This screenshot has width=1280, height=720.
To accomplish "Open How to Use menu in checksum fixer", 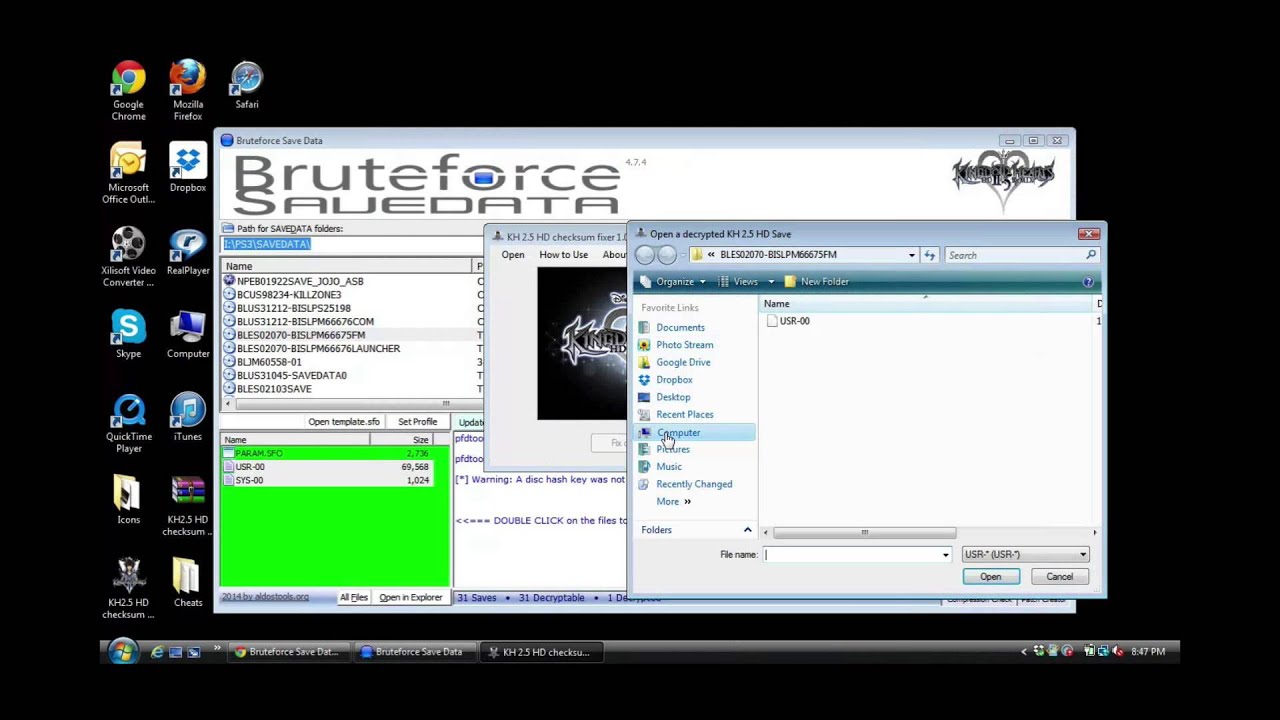I will [563, 255].
